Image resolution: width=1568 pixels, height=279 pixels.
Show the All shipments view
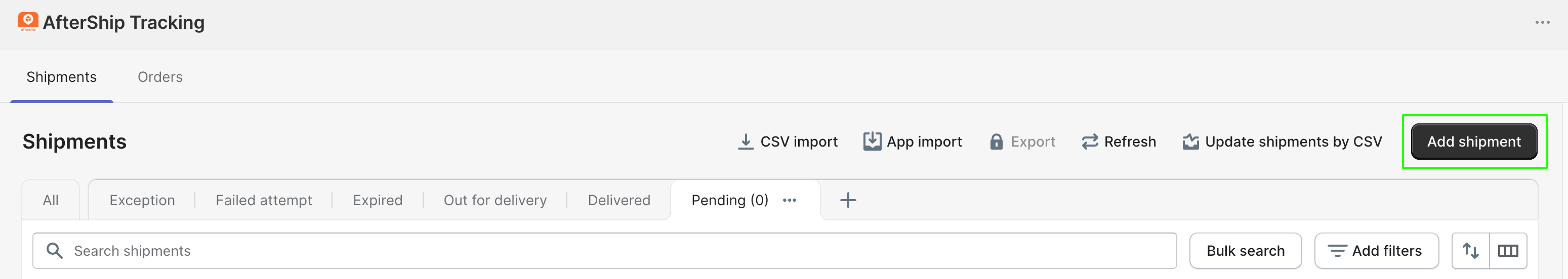(51, 200)
